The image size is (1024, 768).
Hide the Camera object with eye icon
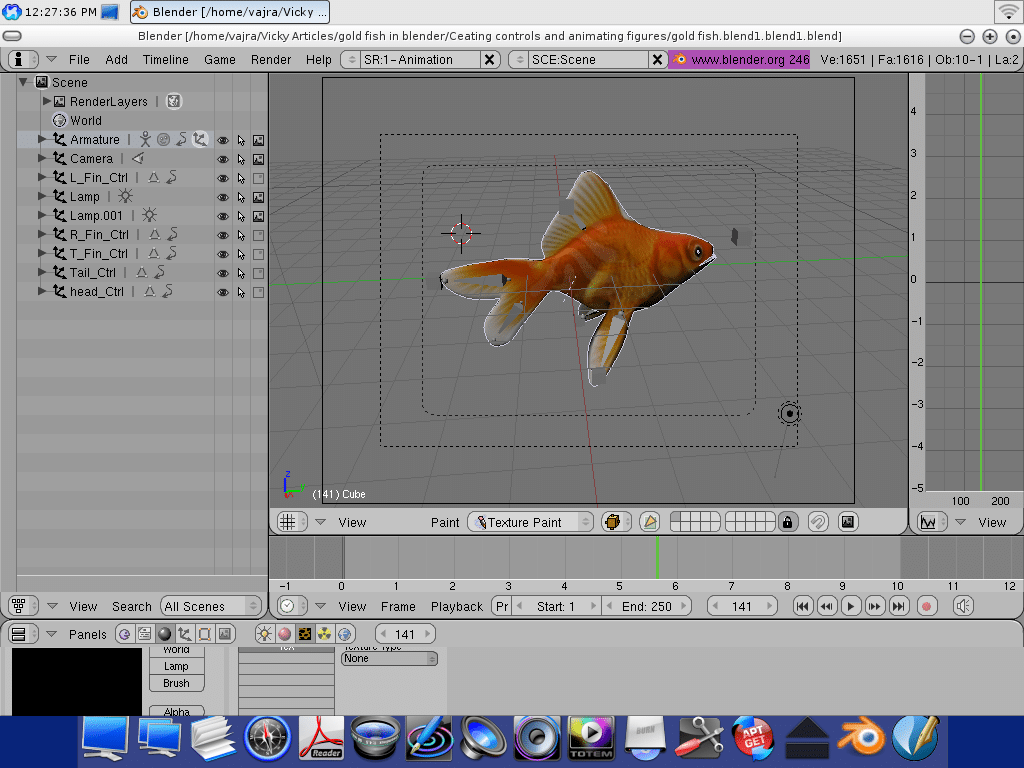(223, 159)
